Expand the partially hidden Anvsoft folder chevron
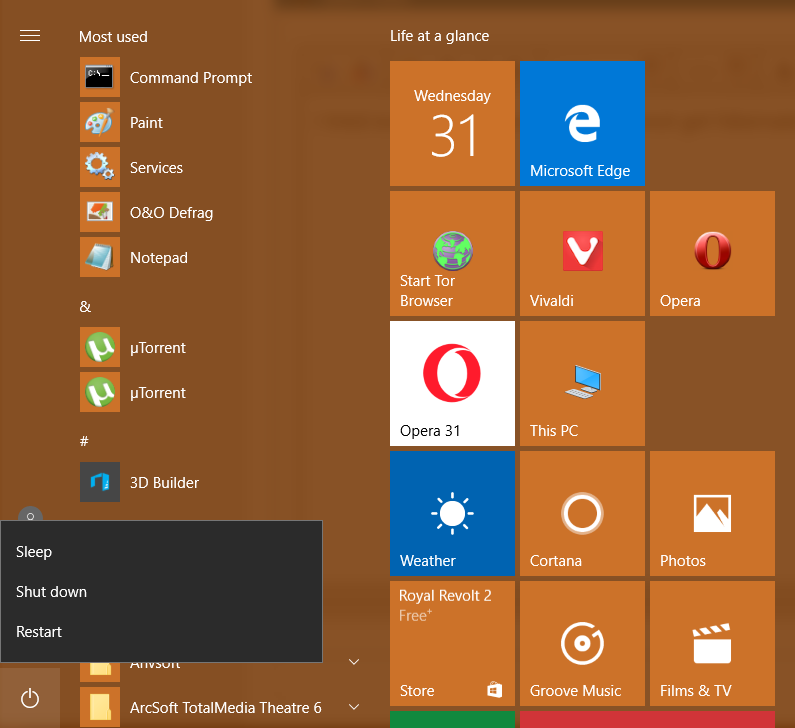Screen dimensions: 795x728 point(354,662)
